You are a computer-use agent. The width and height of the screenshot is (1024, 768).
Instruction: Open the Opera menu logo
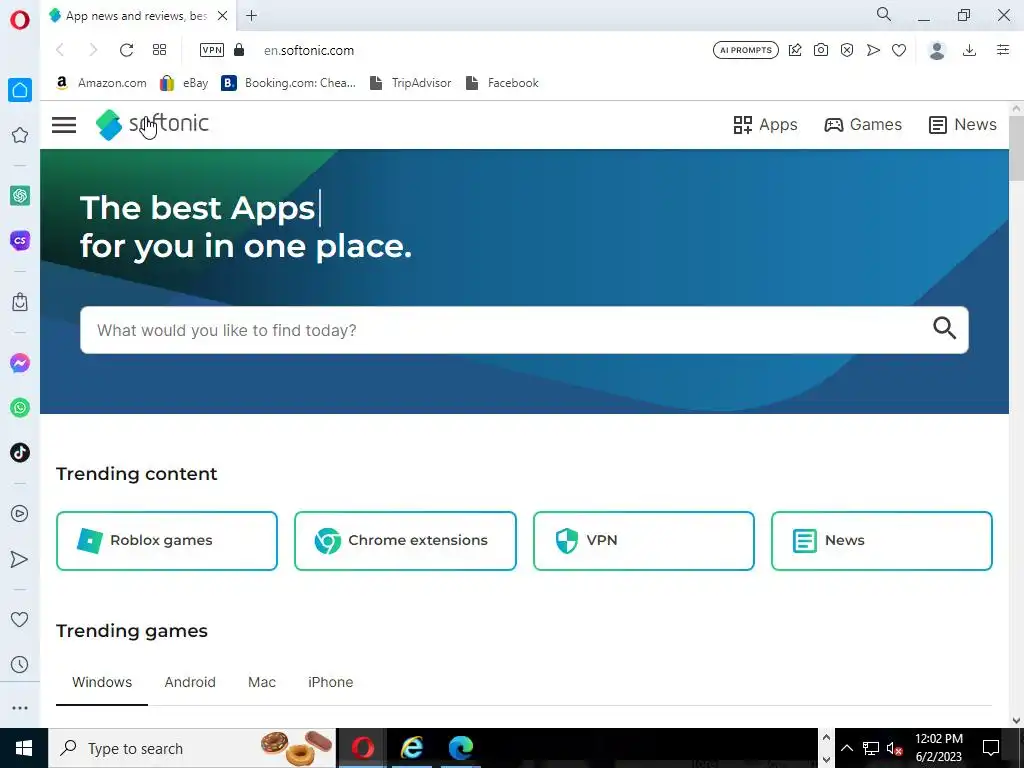click(x=20, y=20)
